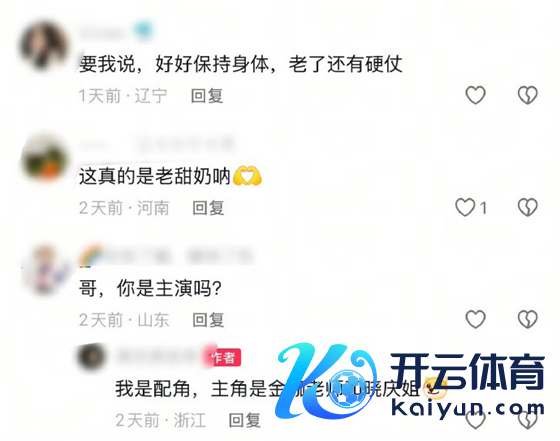560x441 pixels.
Task: Click first commenter's blue badge icon
Action: pos(144,31)
